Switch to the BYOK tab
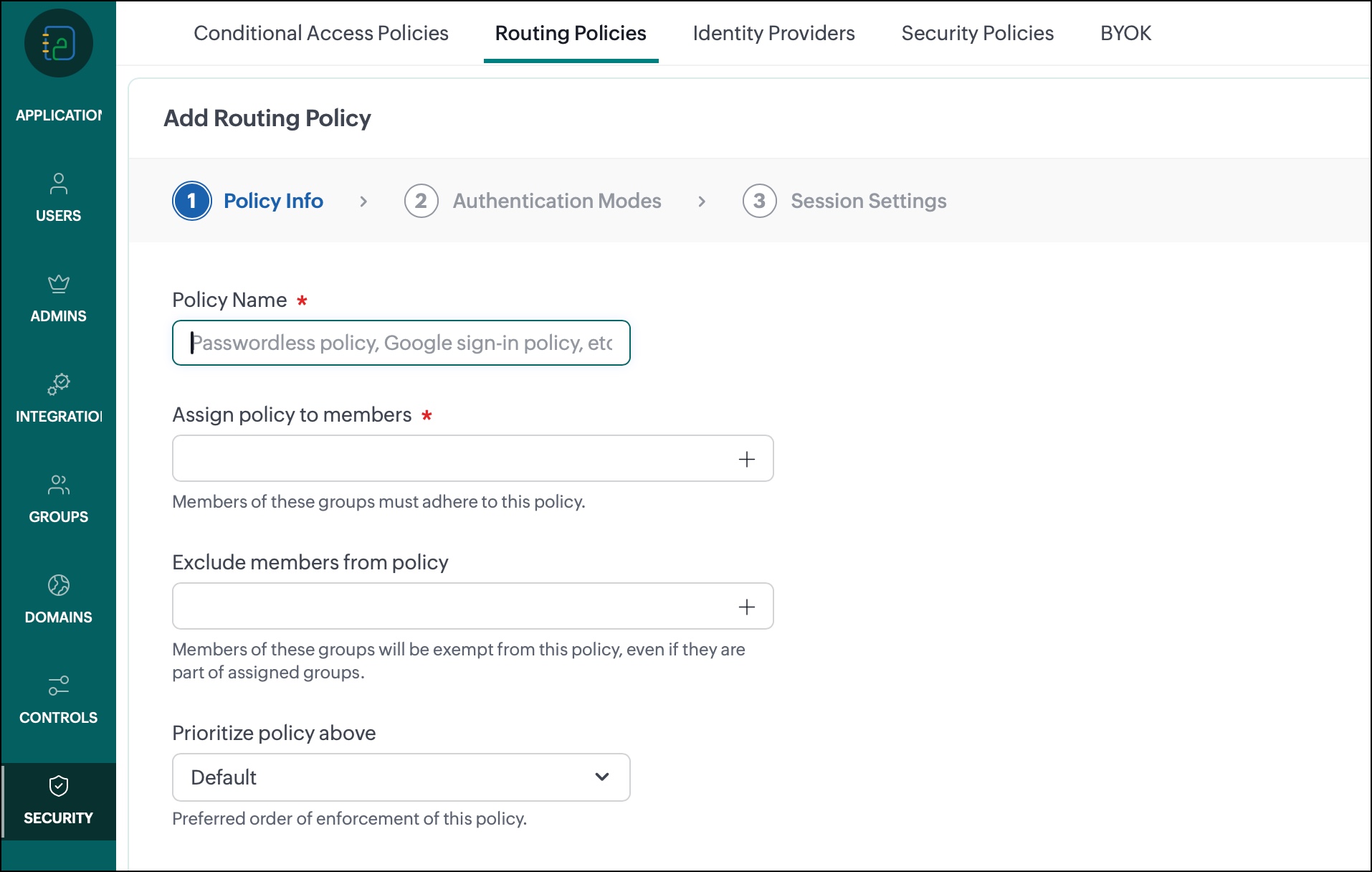The width and height of the screenshot is (1372, 872). click(x=1125, y=33)
